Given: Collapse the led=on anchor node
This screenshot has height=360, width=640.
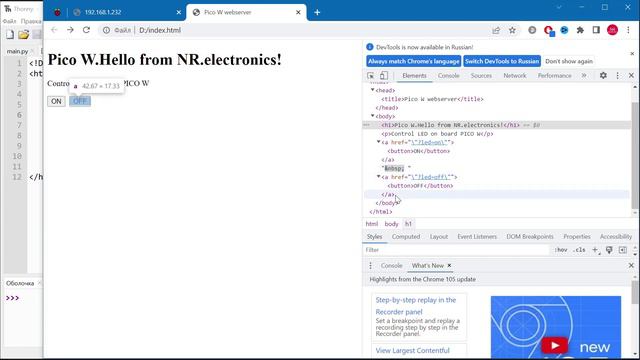Looking at the screenshot, I should click(x=378, y=142).
